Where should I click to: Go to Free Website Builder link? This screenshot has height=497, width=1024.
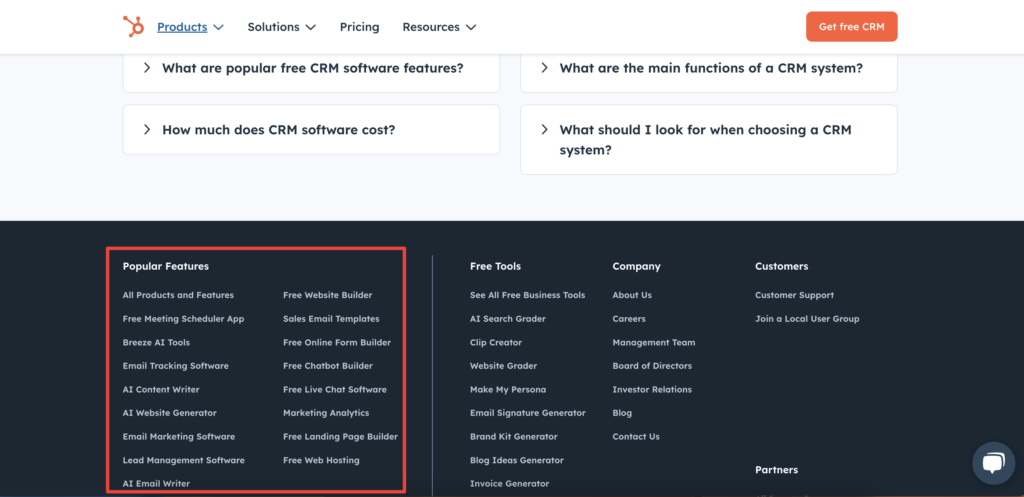click(328, 295)
